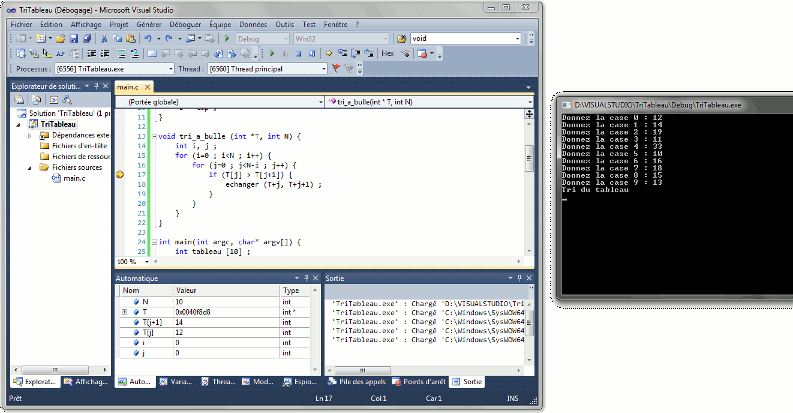793x413 pixels.
Task: Toggle the breakpoint on line 17
Action: (x=120, y=174)
